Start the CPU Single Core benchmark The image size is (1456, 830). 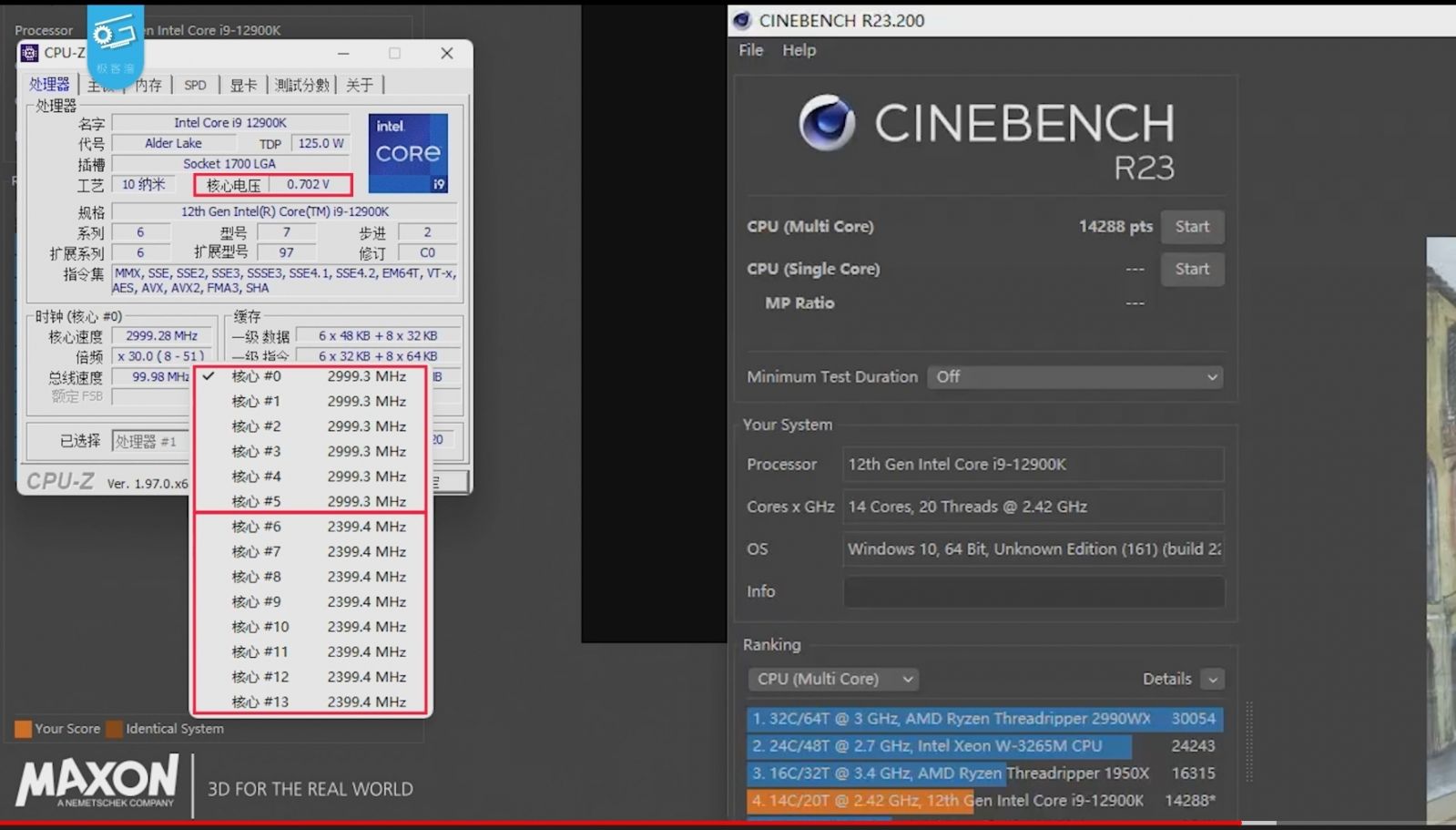click(x=1192, y=269)
